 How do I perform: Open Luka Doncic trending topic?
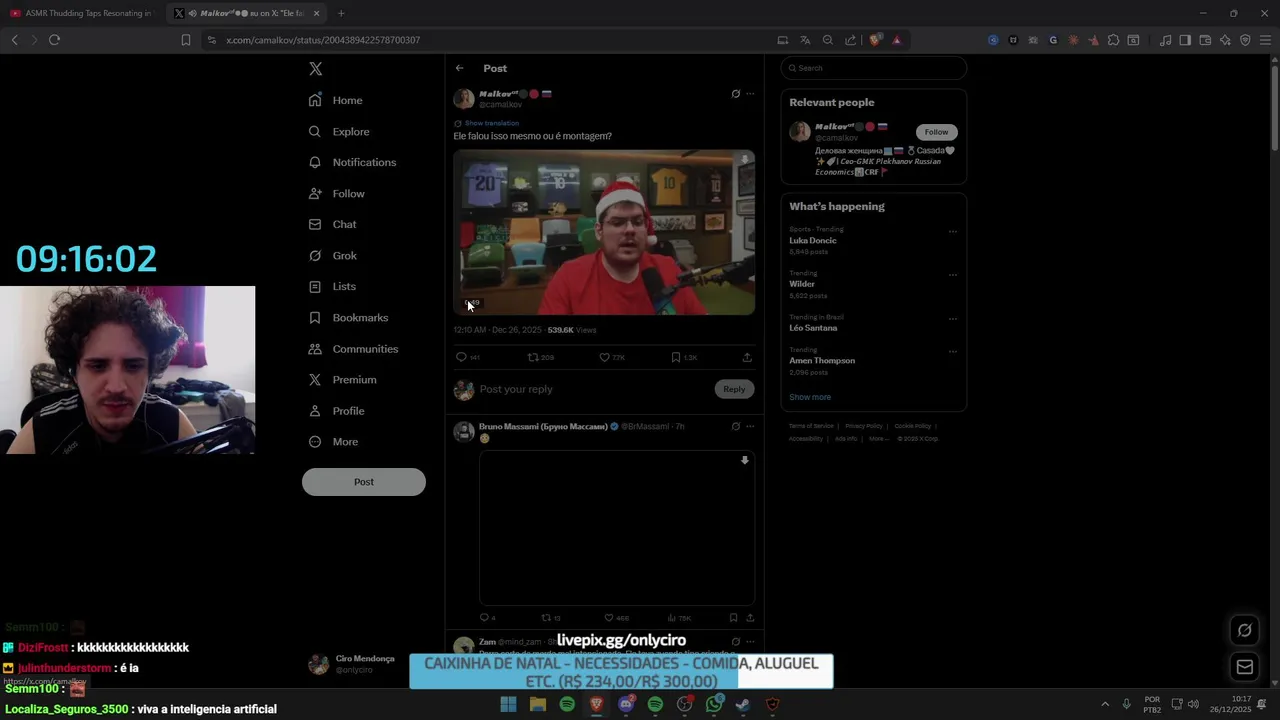pyautogui.click(x=813, y=240)
